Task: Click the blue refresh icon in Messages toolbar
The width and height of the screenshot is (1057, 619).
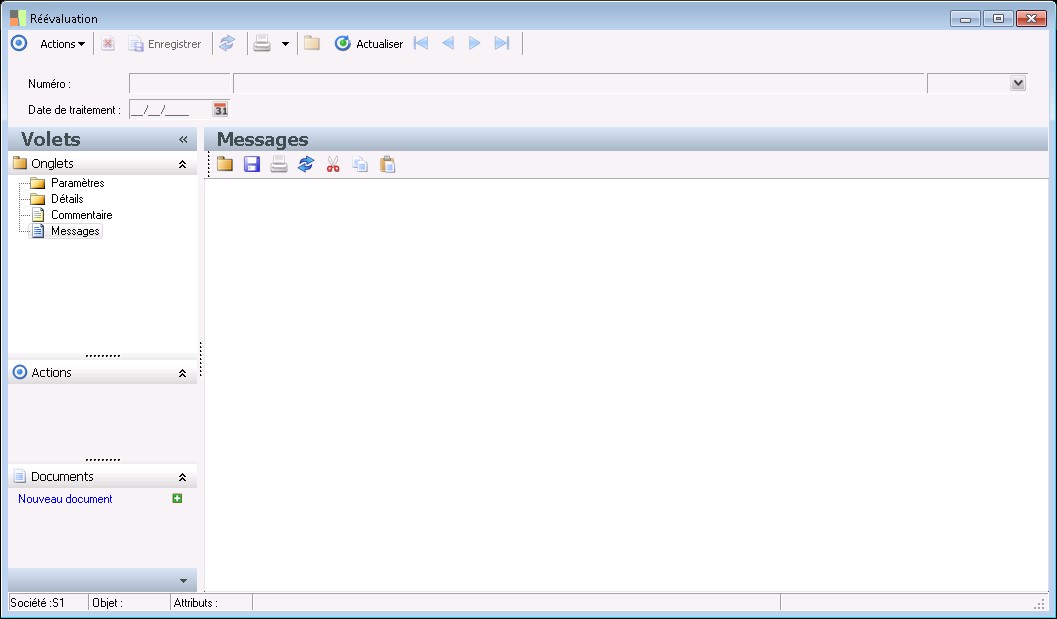Action: click(306, 164)
